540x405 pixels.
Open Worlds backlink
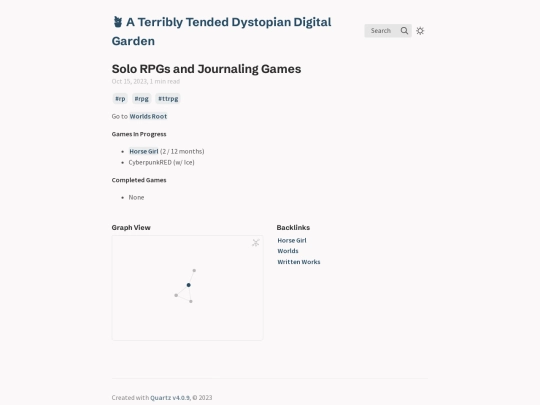tap(288, 251)
